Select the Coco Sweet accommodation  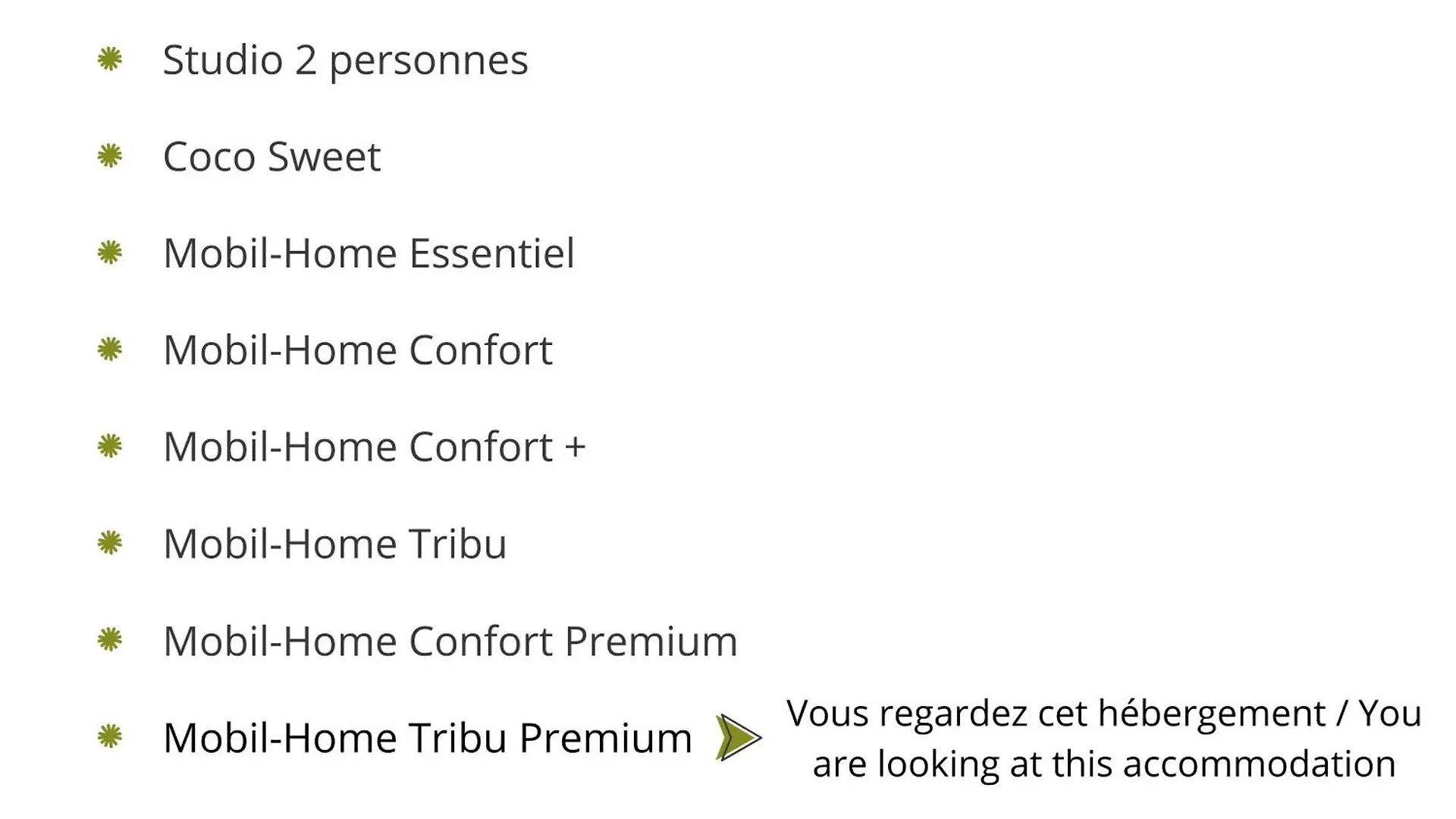pyautogui.click(x=271, y=157)
